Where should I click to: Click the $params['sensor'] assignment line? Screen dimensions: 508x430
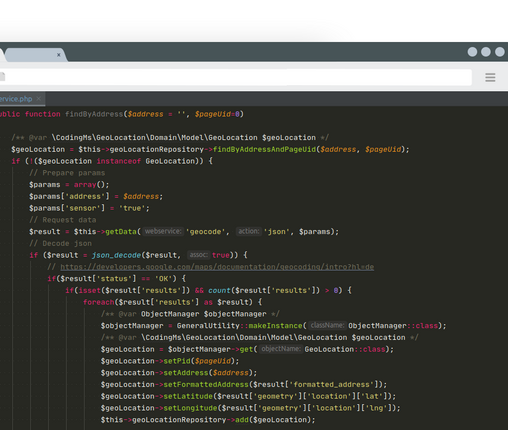click(x=89, y=208)
